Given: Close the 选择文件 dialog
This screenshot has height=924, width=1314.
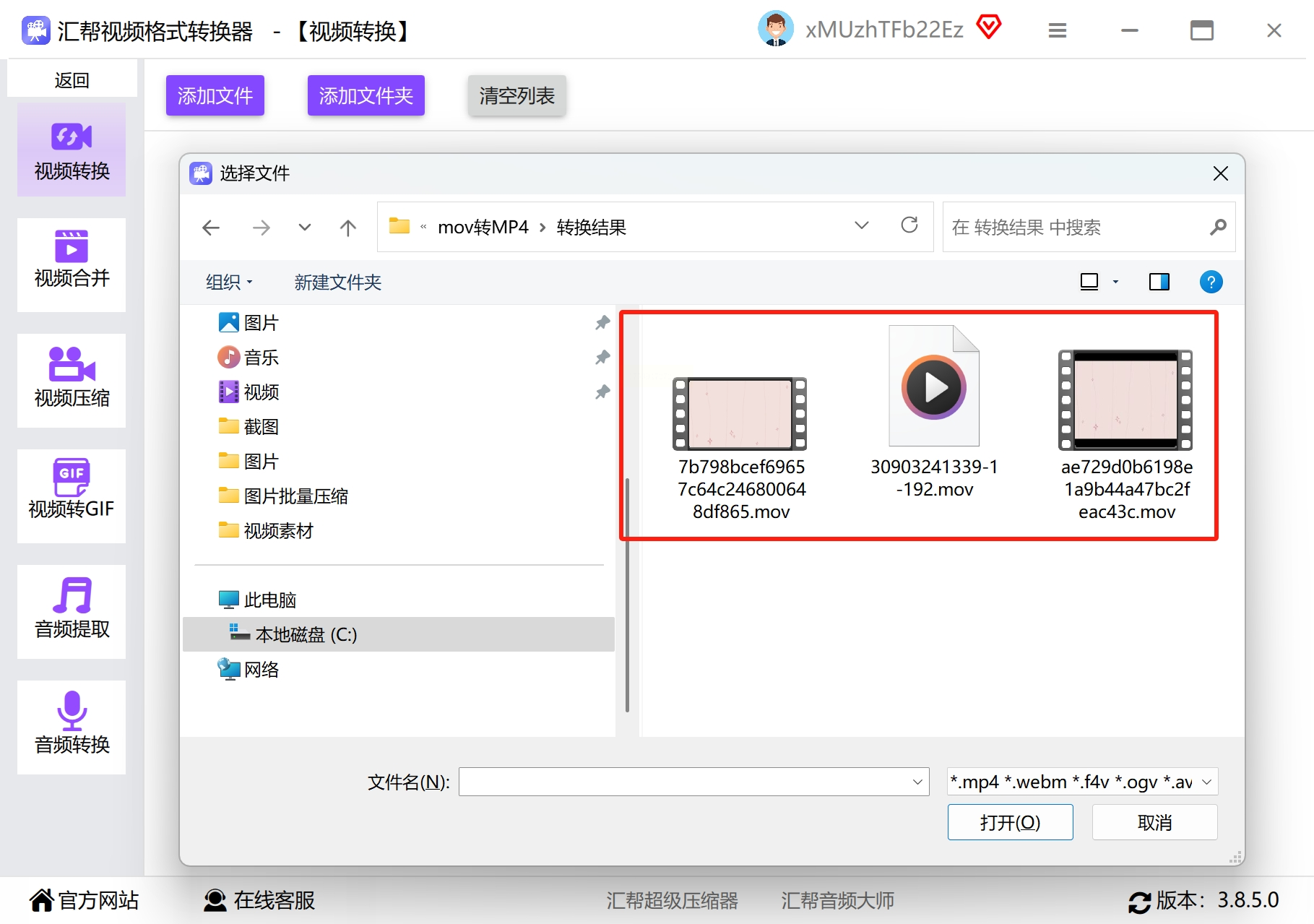Looking at the screenshot, I should click(x=1221, y=173).
